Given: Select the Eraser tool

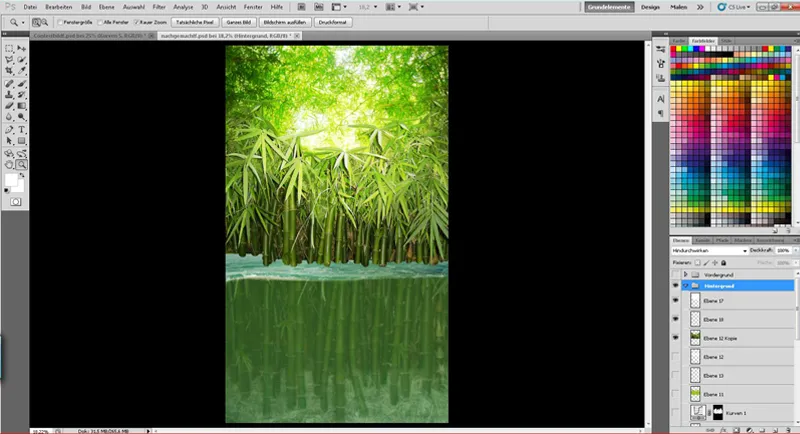Looking at the screenshot, I should coord(9,106).
